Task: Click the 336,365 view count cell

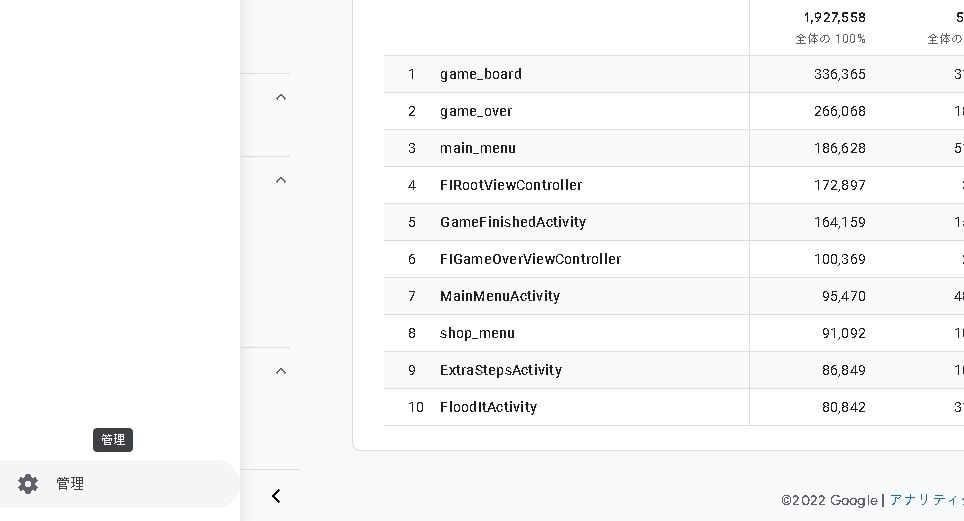Action: [x=840, y=74]
